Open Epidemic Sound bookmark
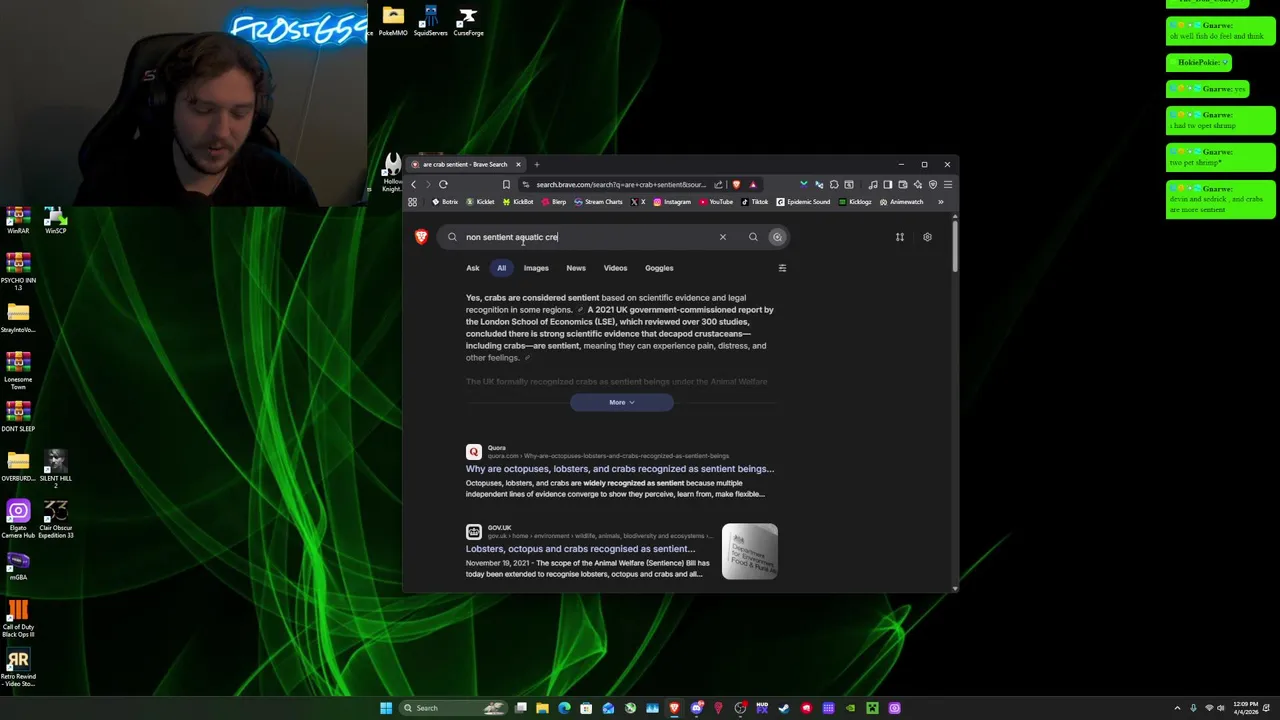Screen dimensions: 1280x720 click(803, 202)
